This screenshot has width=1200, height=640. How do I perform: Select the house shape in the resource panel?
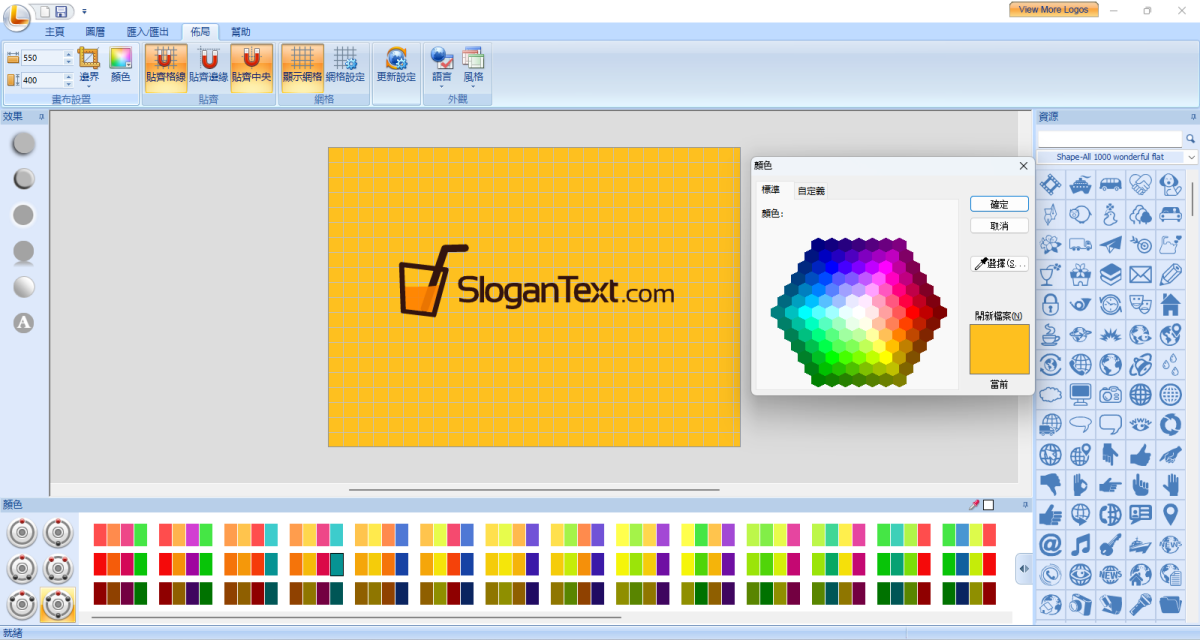coord(1171,305)
